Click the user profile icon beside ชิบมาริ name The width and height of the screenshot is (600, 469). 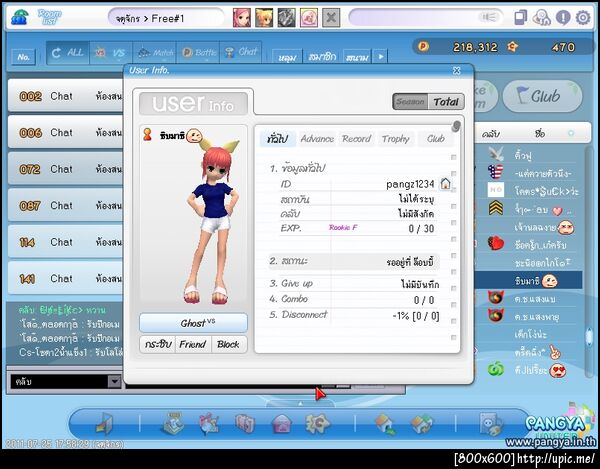(x=147, y=135)
